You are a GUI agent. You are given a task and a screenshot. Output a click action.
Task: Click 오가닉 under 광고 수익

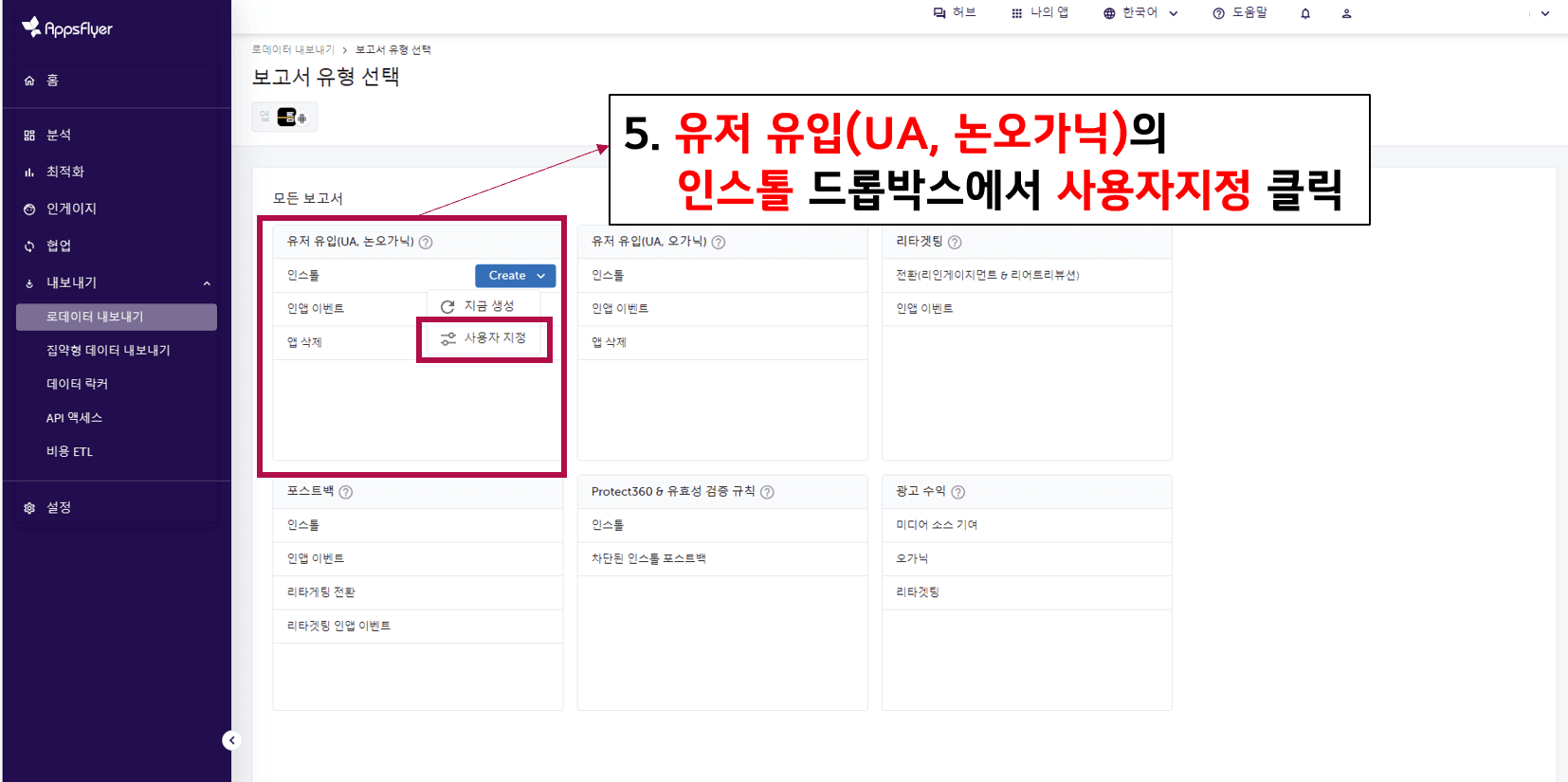(x=1027, y=559)
